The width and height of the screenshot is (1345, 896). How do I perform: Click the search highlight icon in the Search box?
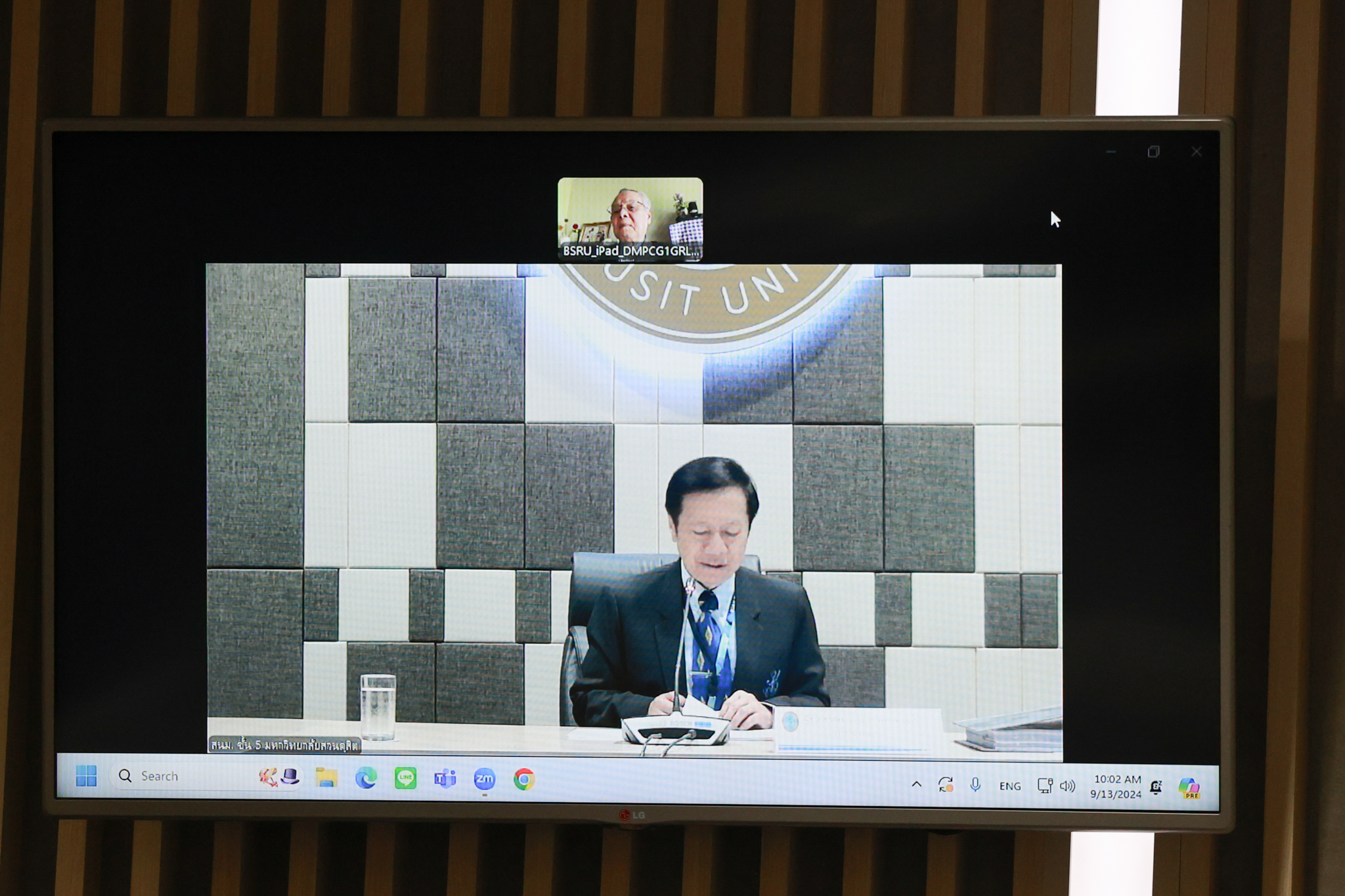[278, 777]
